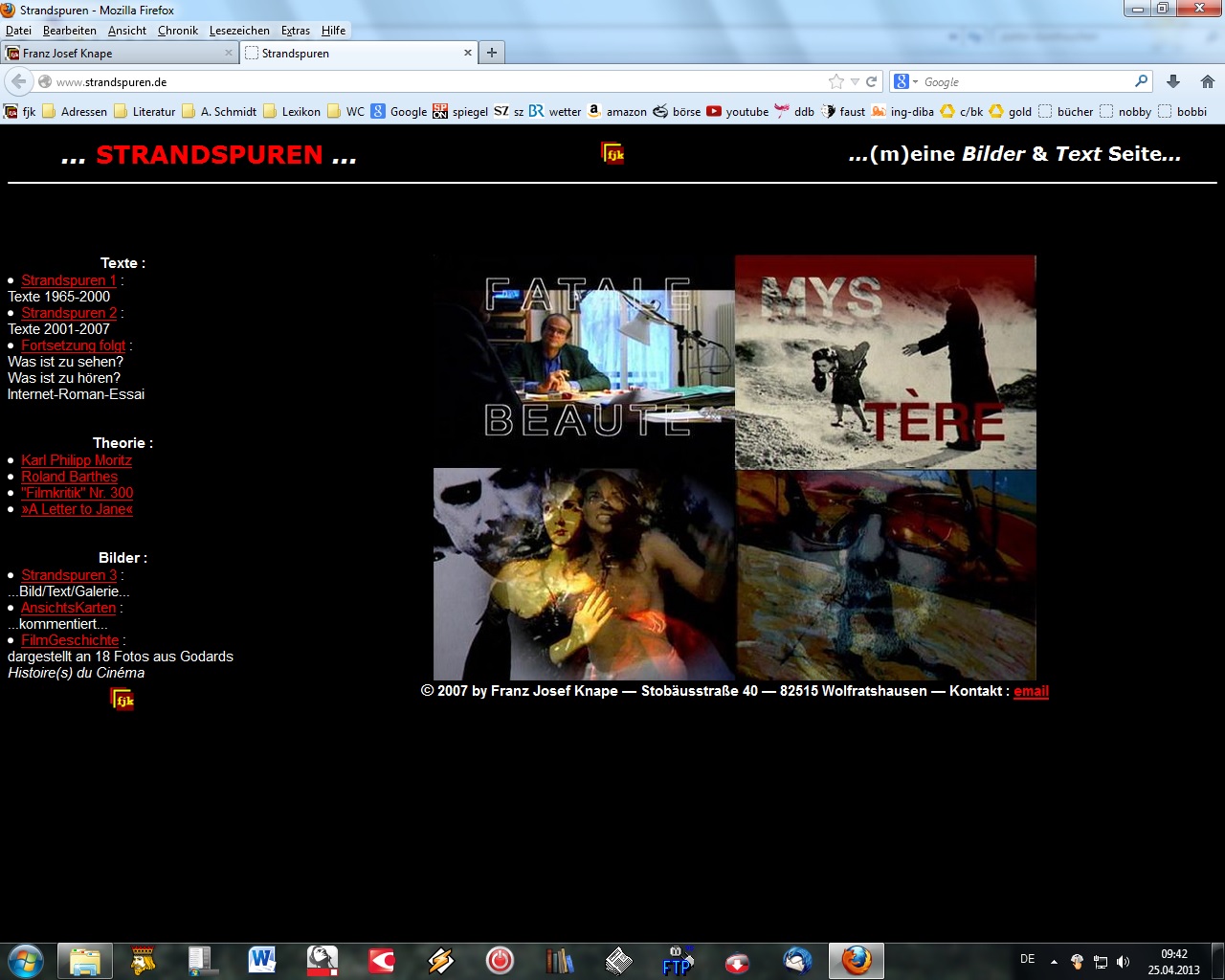This screenshot has width=1225, height=980.
Task: Open the "Filmkritik" Nr. 300 link
Action: coord(78,493)
